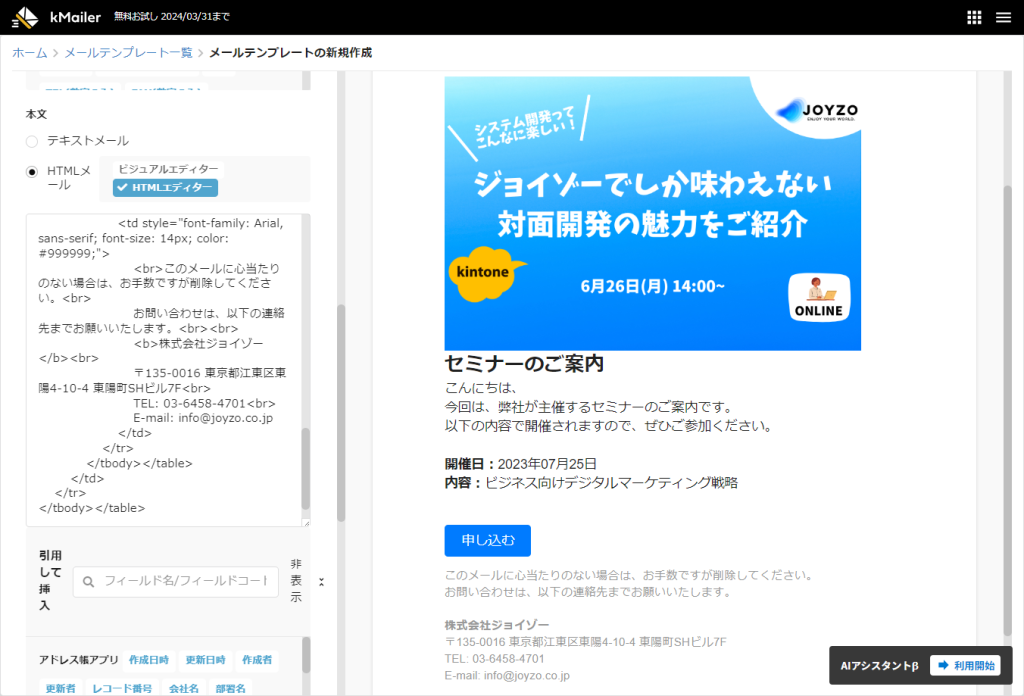Click the HTML textarea vertical scrollbar
Viewport: 1024px width, 696px height.
click(306, 468)
